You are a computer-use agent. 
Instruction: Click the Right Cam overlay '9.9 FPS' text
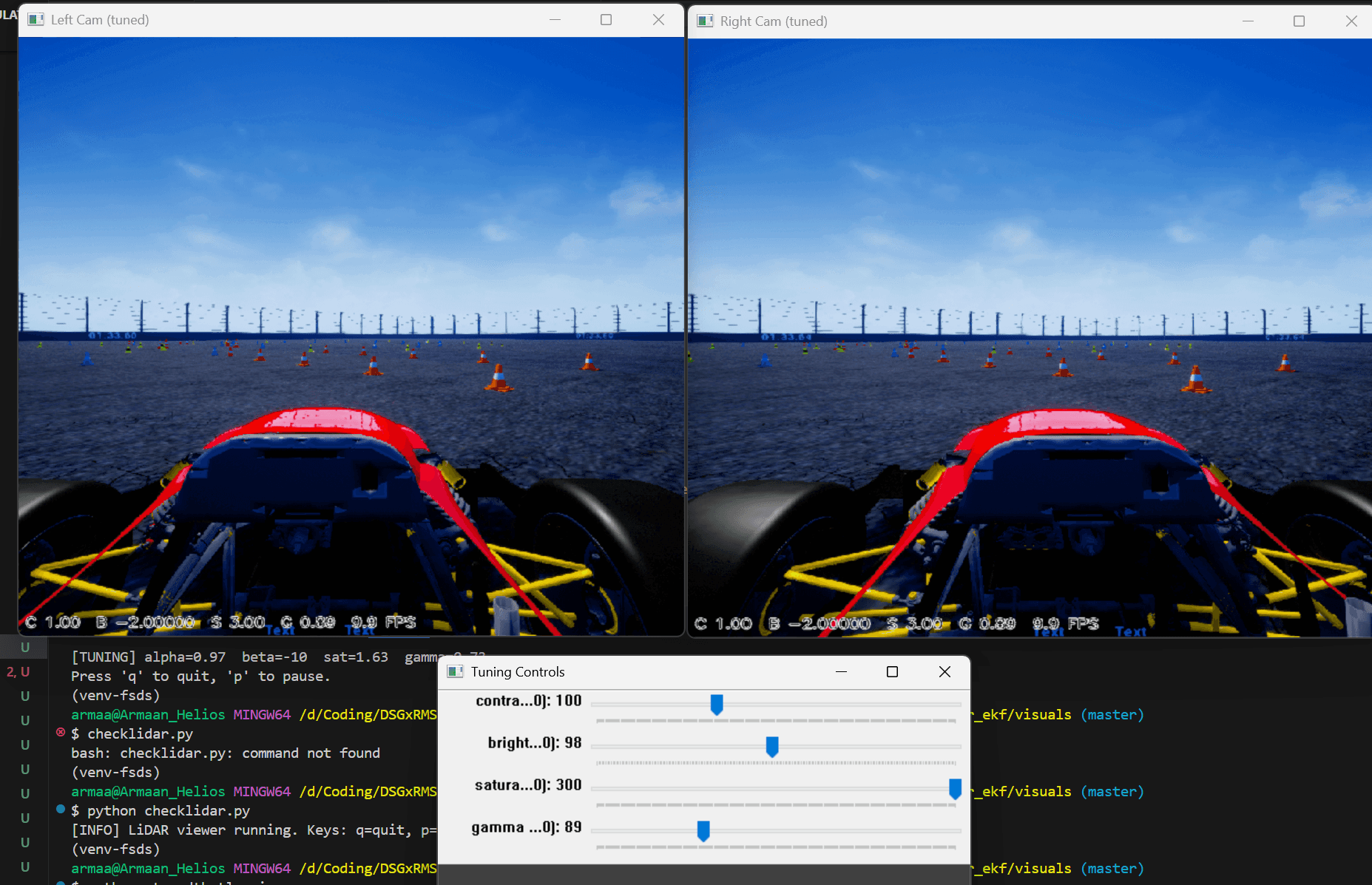1066,623
